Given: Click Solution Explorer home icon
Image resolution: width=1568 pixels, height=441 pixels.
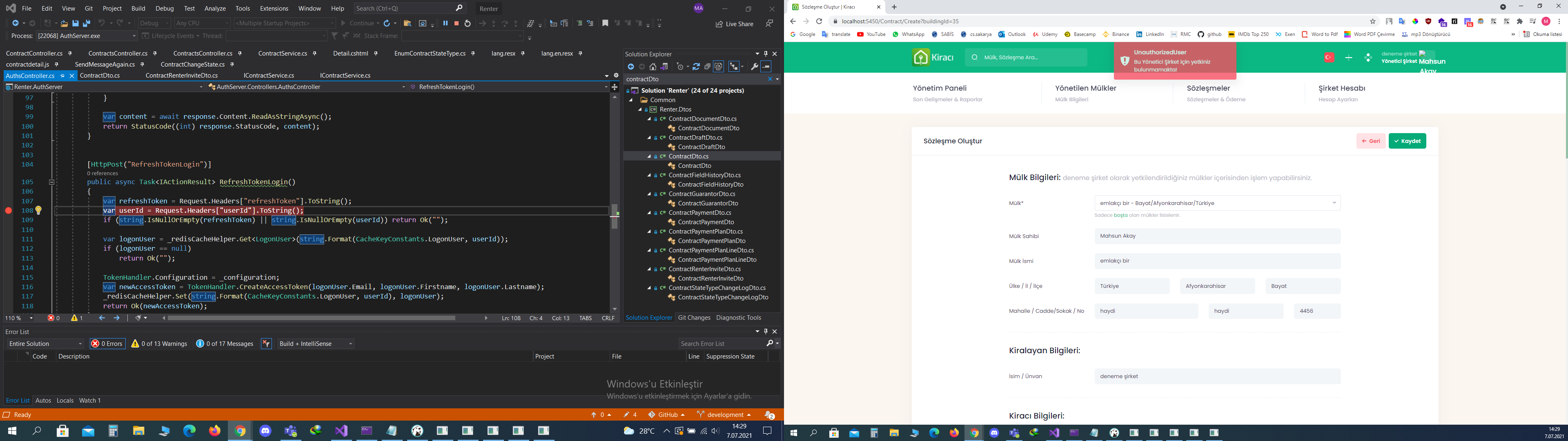Looking at the screenshot, I should [x=653, y=67].
